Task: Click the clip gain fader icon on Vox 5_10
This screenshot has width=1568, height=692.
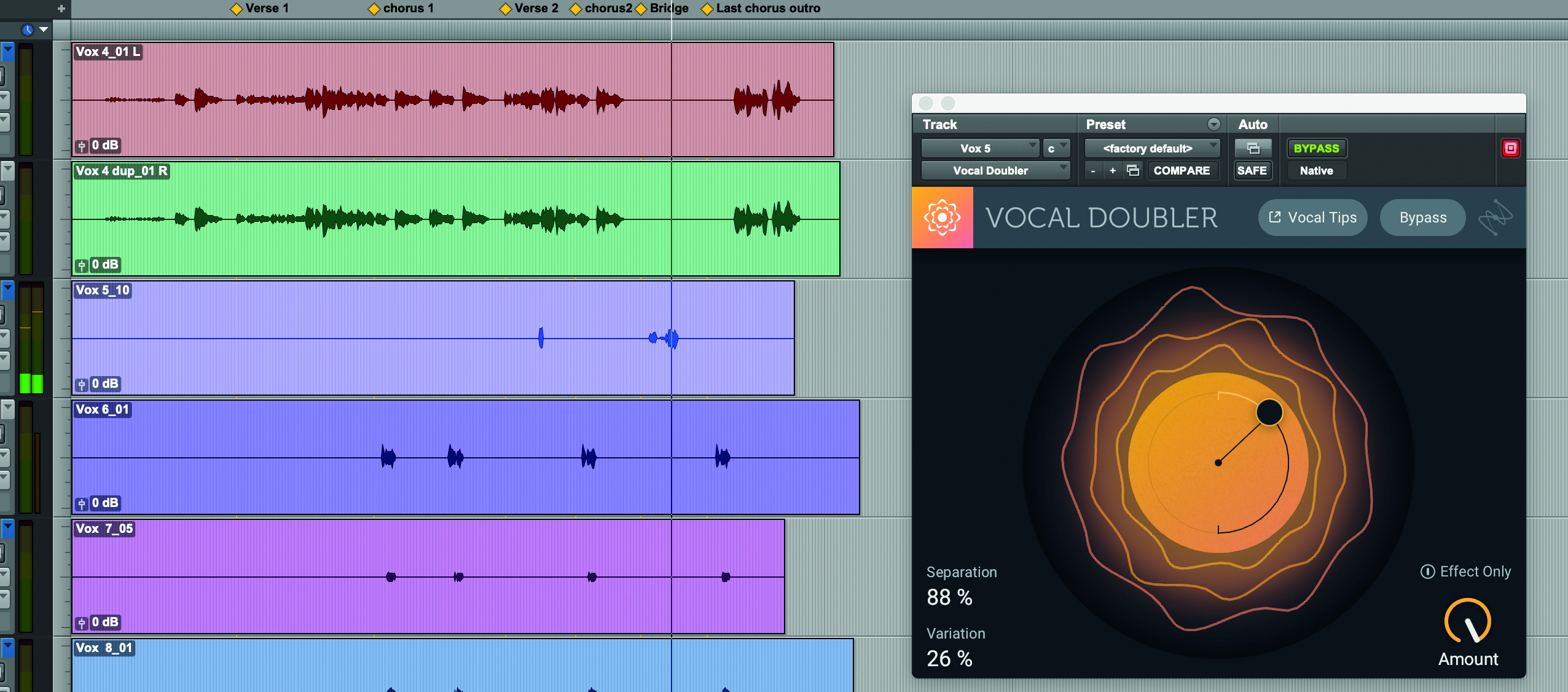Action: pyautogui.click(x=82, y=385)
